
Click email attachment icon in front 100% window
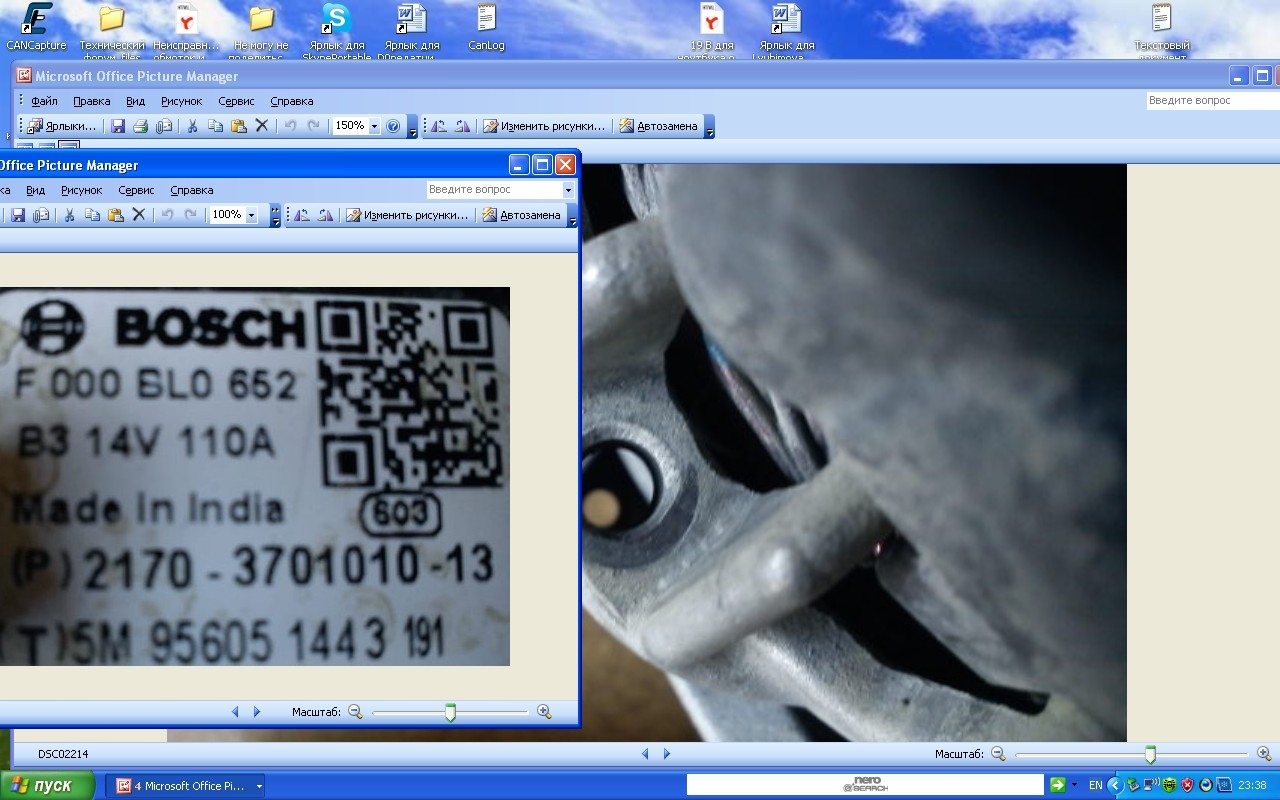[41, 215]
